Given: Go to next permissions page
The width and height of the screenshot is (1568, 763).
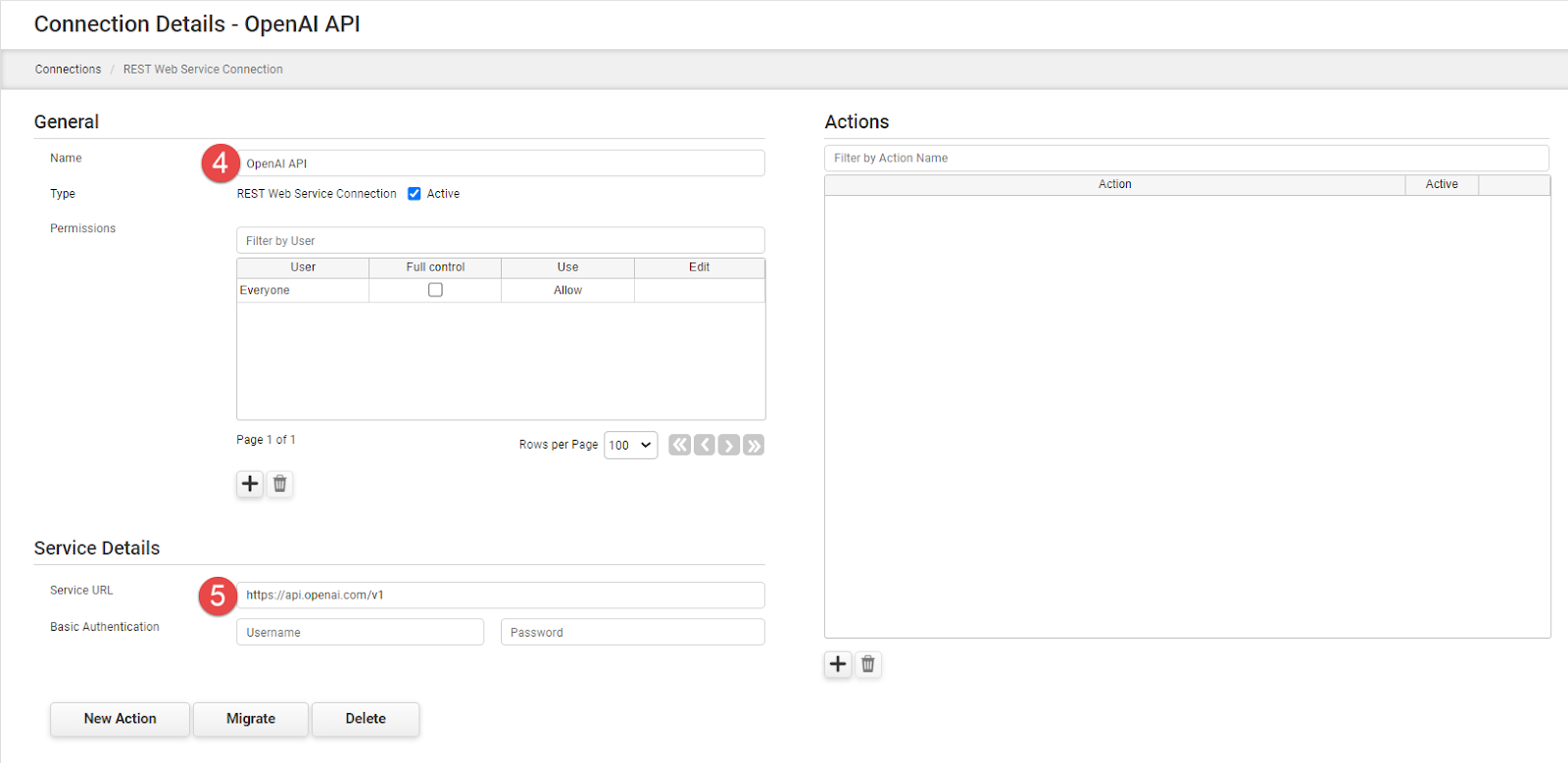Looking at the screenshot, I should (x=729, y=446).
